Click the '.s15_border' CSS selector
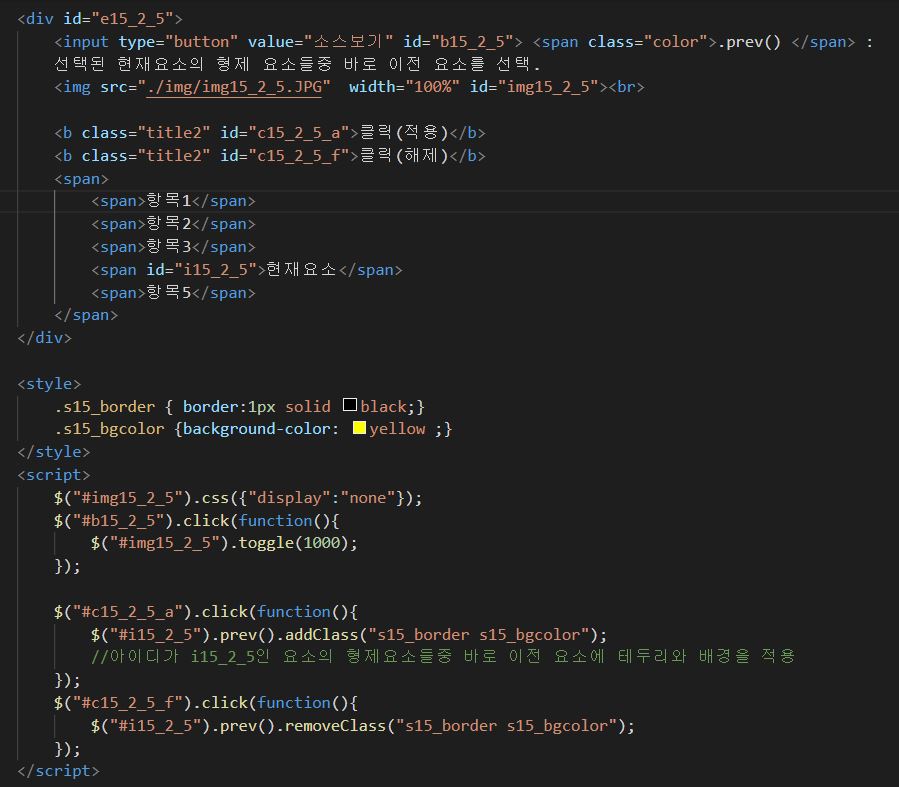This screenshot has width=899, height=787. coord(105,407)
